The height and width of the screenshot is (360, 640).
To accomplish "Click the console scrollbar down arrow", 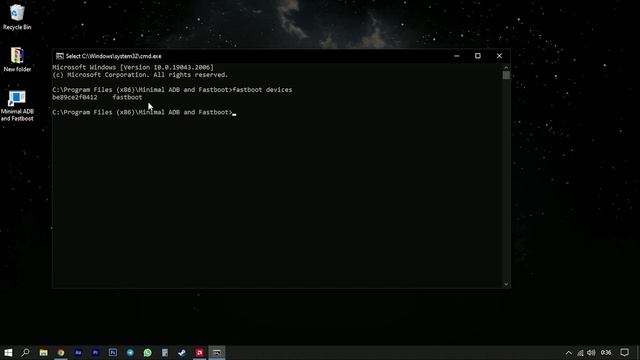I will click(x=506, y=284).
